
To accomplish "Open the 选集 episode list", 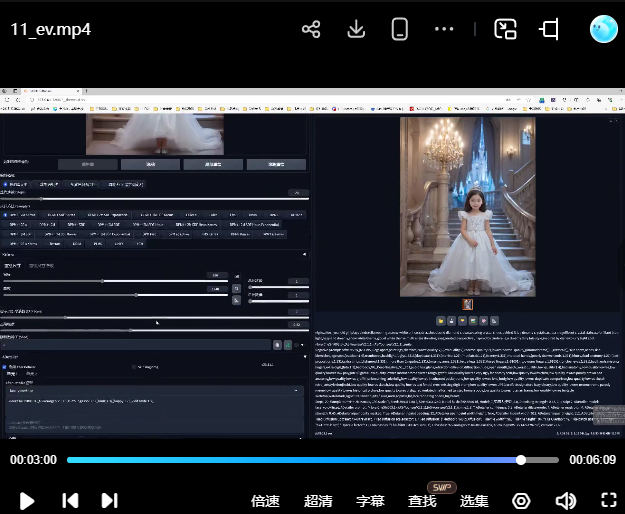I will click(x=474, y=501).
